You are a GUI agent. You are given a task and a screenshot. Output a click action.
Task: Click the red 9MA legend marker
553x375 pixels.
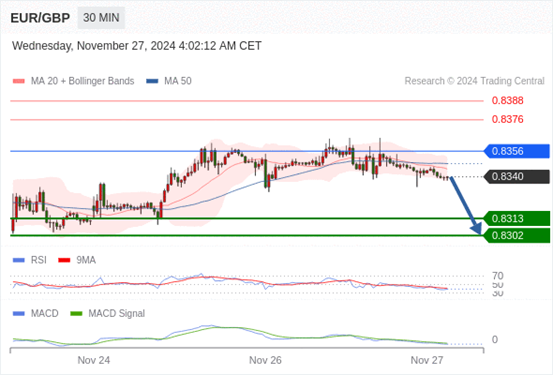(64, 260)
